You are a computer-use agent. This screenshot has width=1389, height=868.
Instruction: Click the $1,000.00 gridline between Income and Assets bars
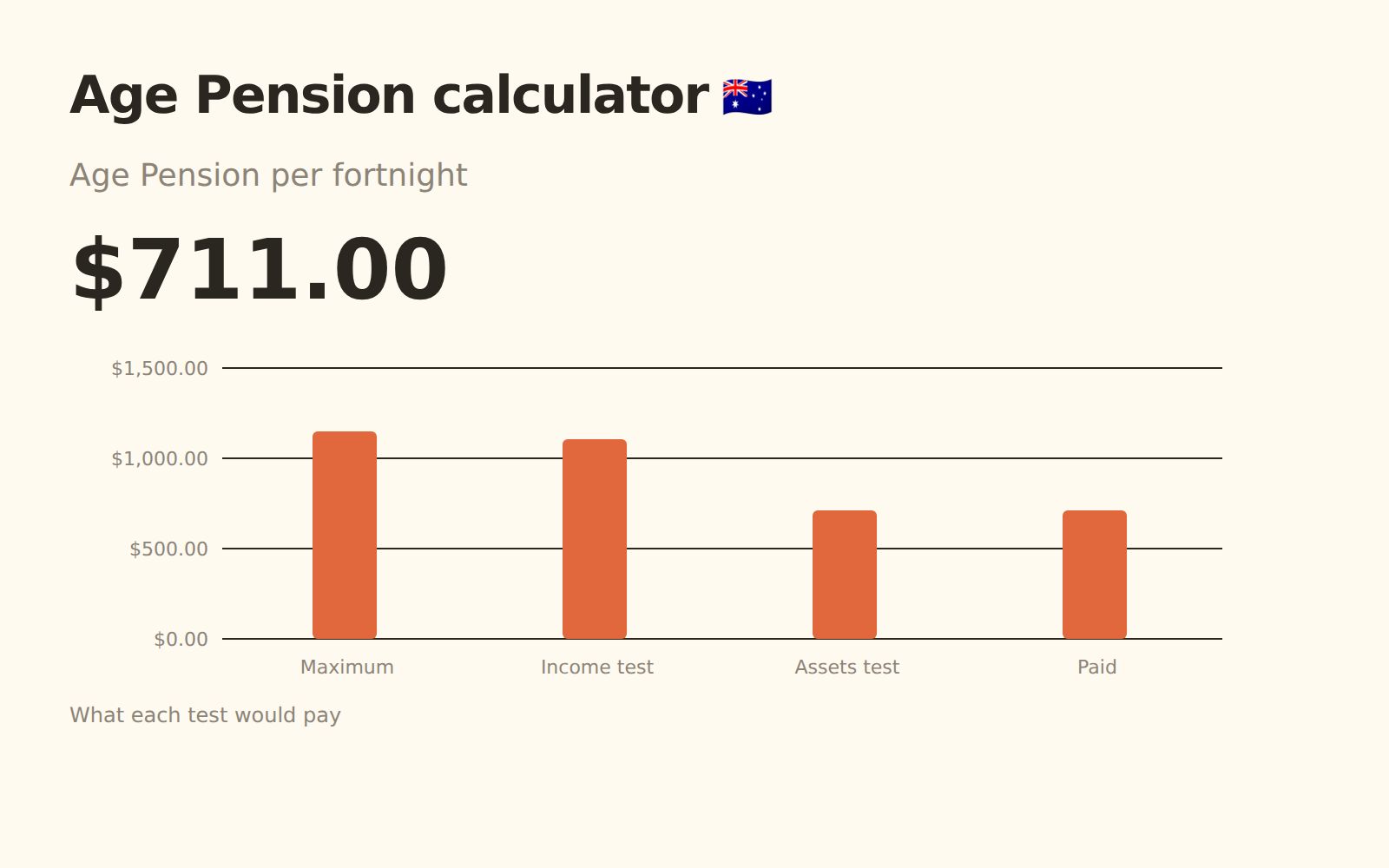720,458
